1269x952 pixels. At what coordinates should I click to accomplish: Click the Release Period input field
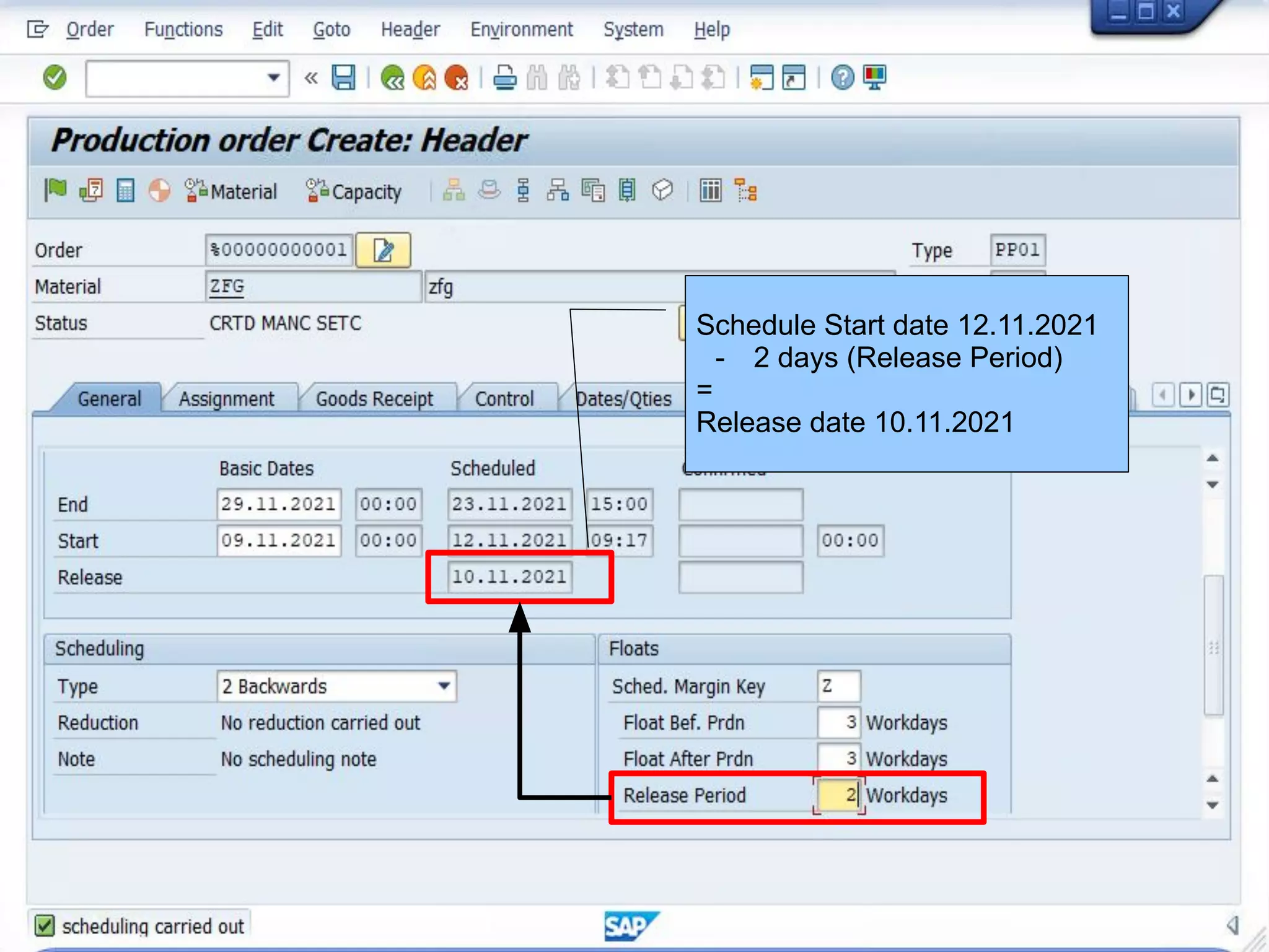[x=838, y=795]
